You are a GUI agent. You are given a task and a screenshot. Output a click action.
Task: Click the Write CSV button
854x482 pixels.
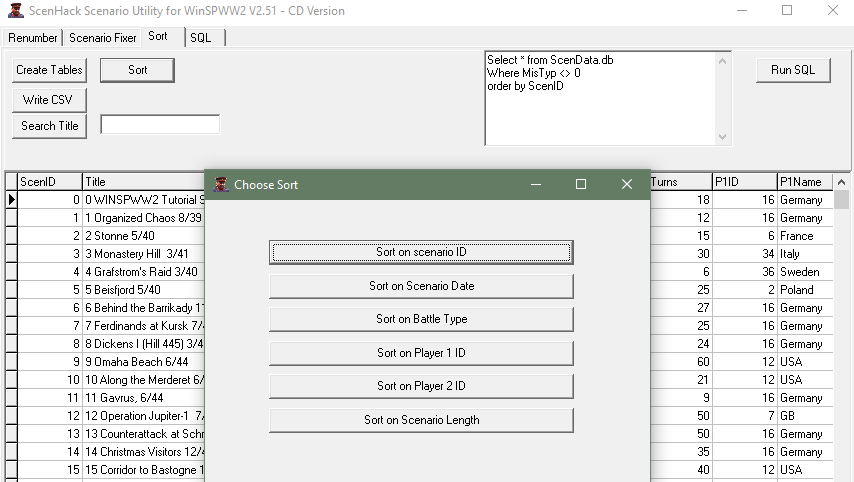point(49,100)
